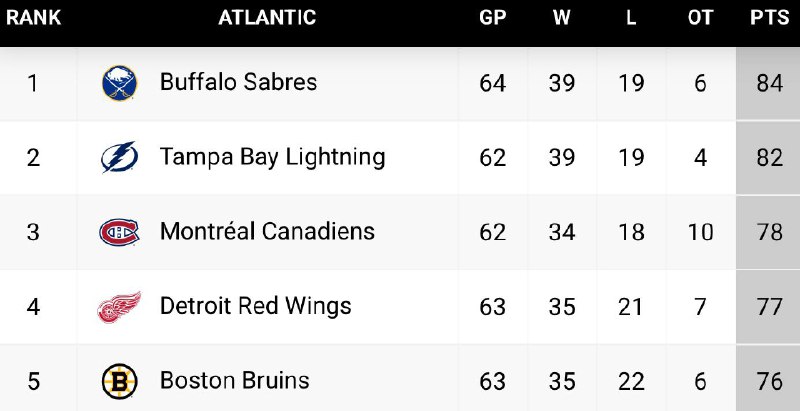
Task: Sort table by W column header
Action: click(x=562, y=18)
